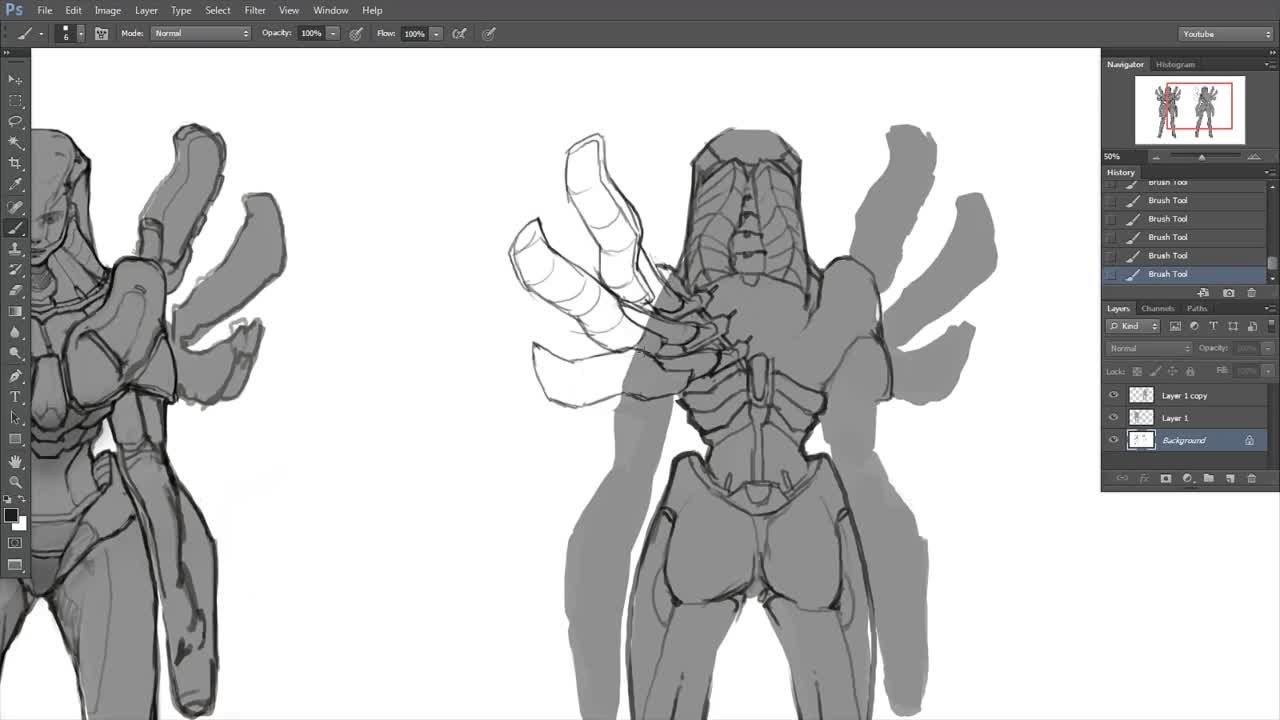Delete current state in History panel
The height and width of the screenshot is (720, 1280).
(1251, 293)
